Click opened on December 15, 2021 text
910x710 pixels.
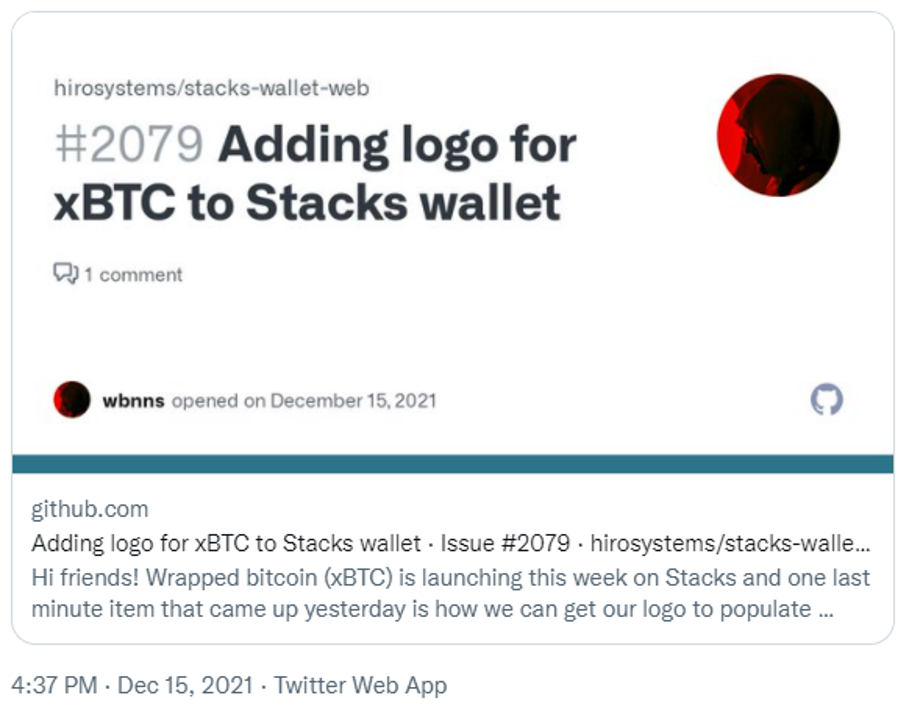(x=304, y=401)
